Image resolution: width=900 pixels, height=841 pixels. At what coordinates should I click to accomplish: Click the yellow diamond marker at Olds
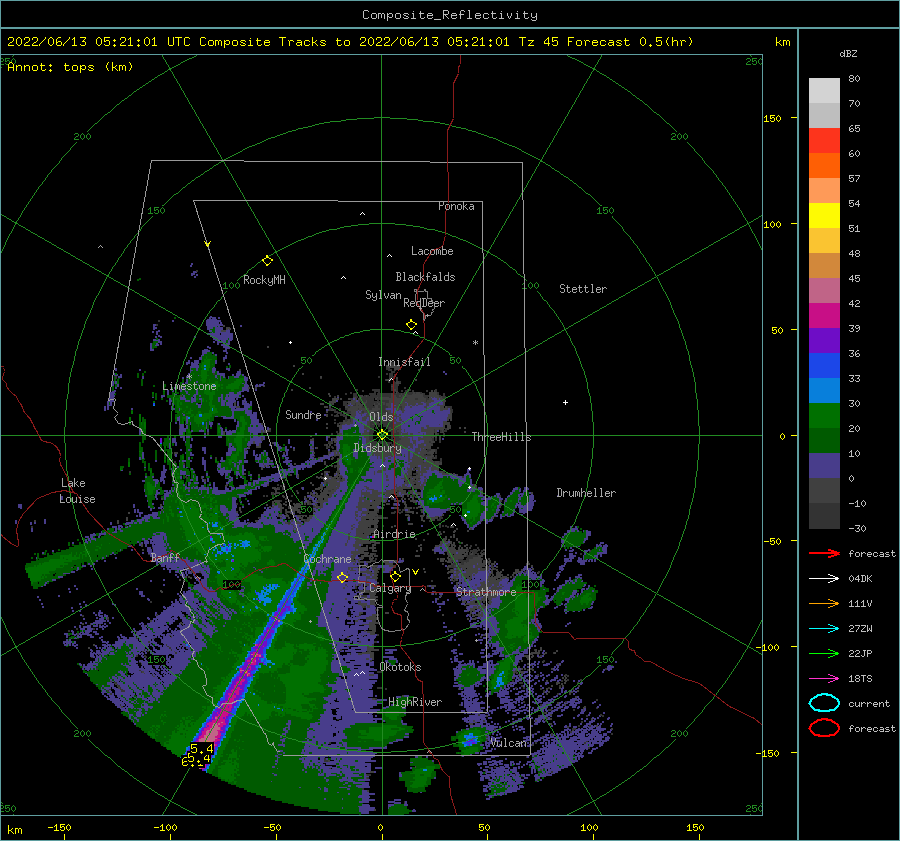(x=382, y=435)
